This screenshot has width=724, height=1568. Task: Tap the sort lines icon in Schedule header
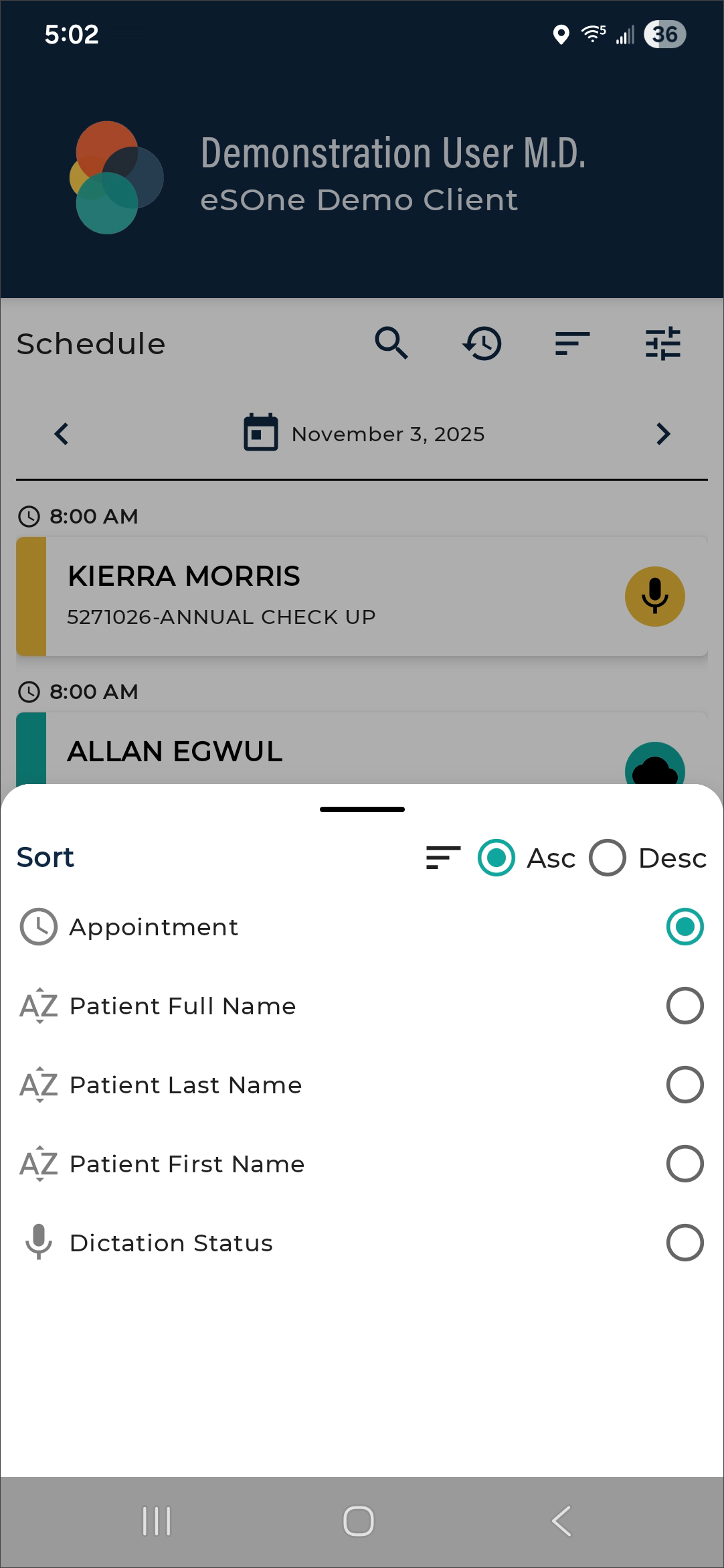pos(572,343)
